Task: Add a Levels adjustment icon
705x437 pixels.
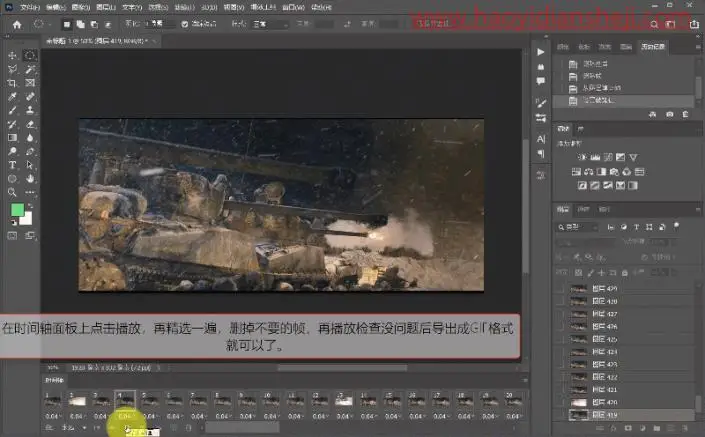Action: [595, 157]
